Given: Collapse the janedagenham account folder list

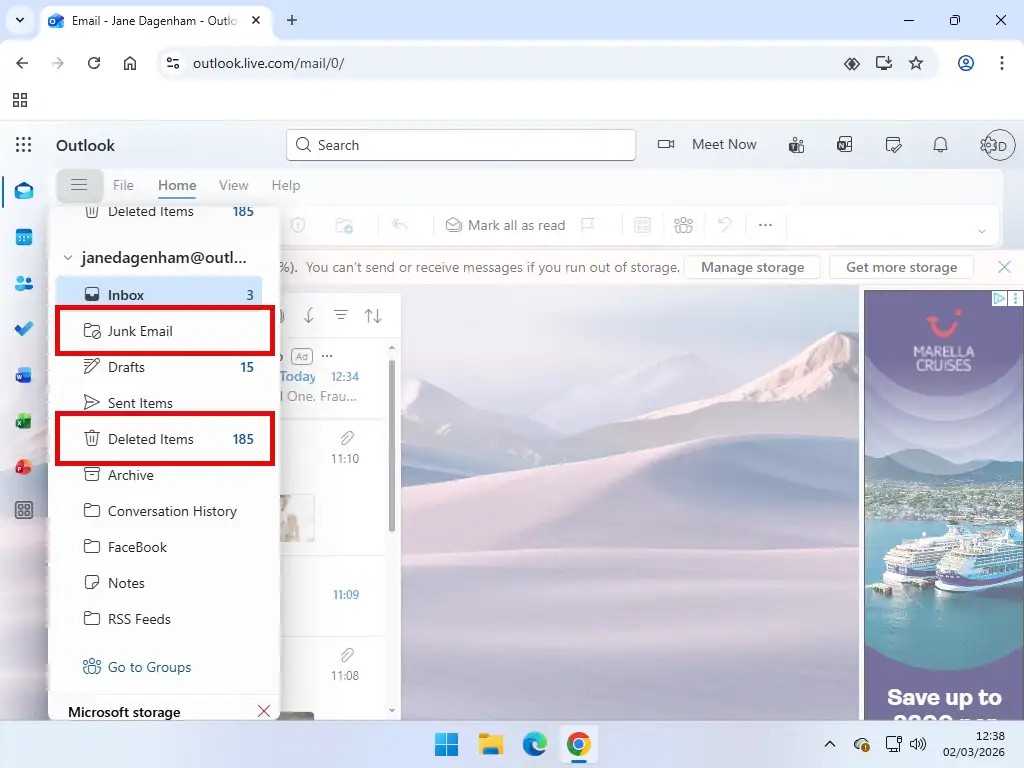Looking at the screenshot, I should click(68, 257).
